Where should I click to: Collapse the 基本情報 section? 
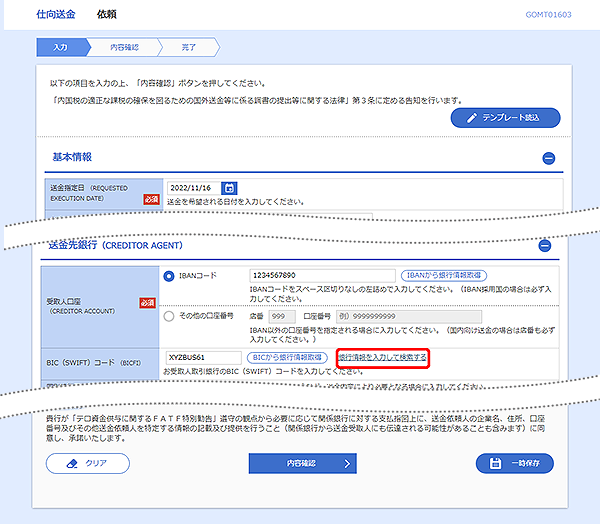[549, 158]
